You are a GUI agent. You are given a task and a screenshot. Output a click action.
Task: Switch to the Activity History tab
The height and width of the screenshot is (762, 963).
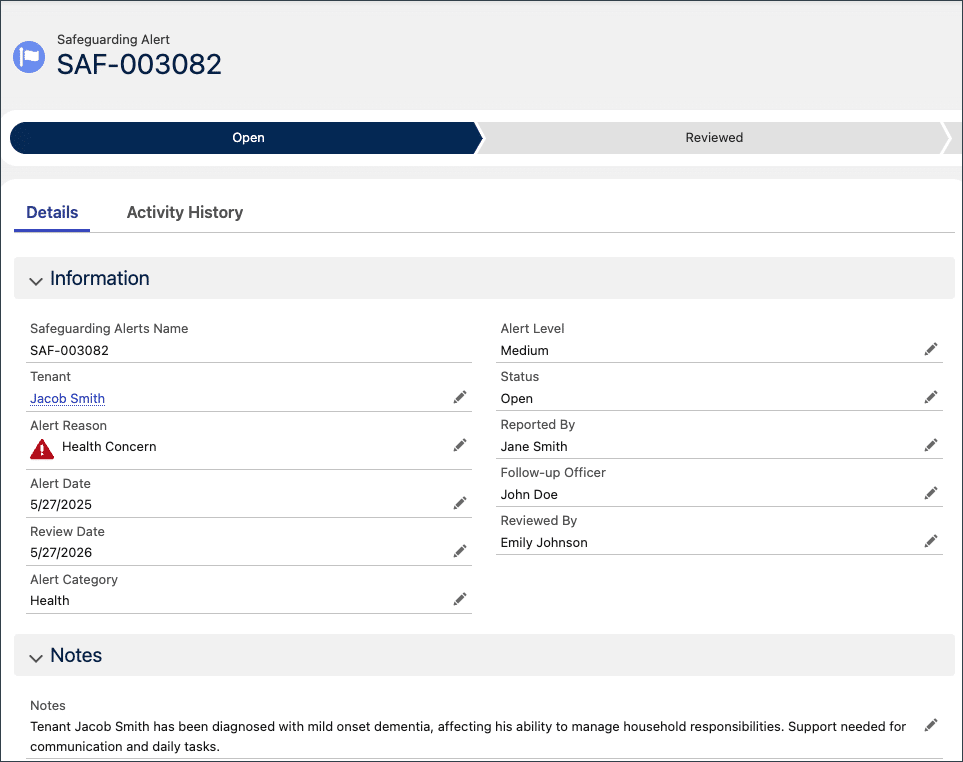click(185, 212)
